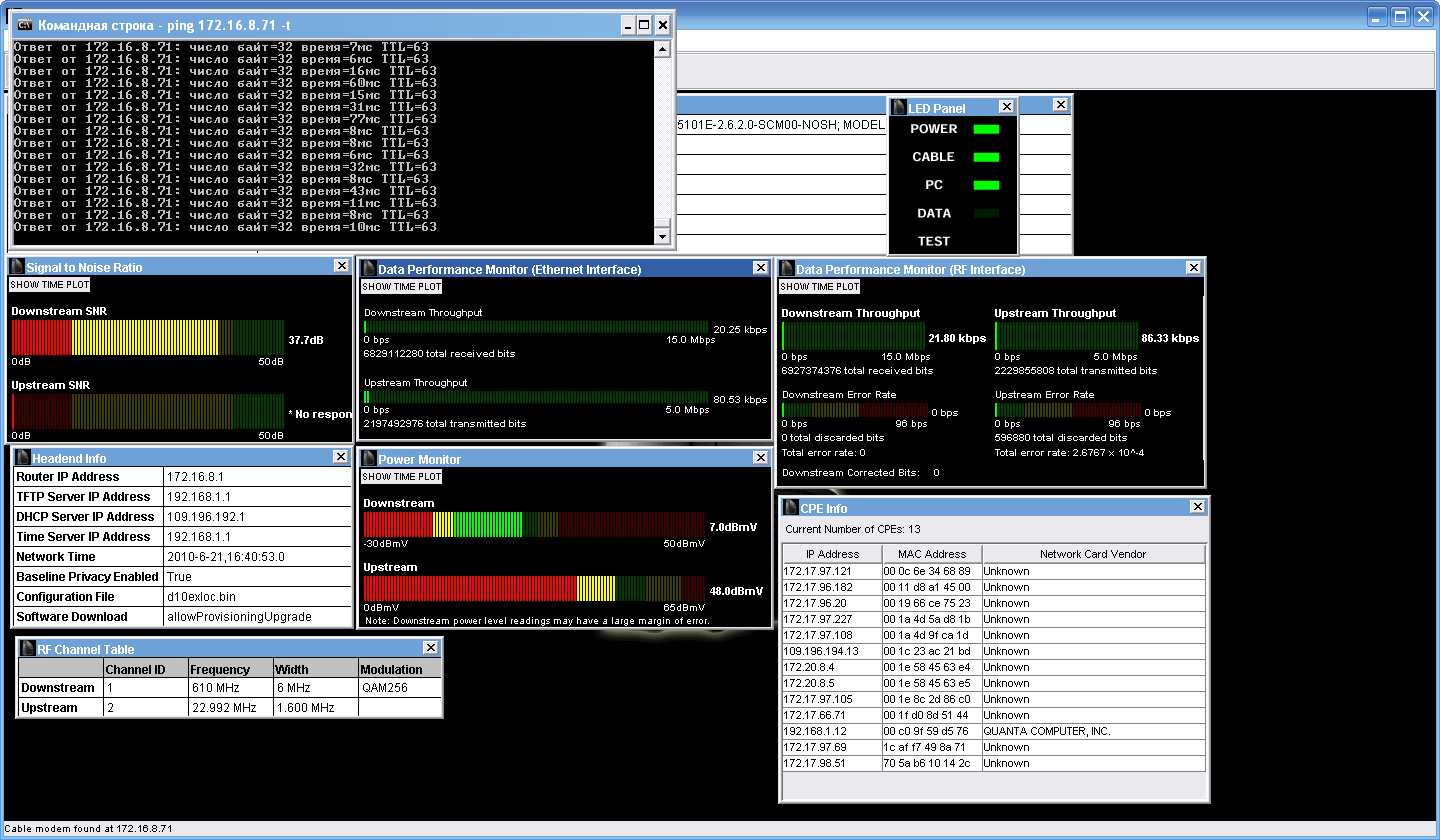
Task: Close the Ethernet Interface Data Performance Monitor
Action: (763, 268)
